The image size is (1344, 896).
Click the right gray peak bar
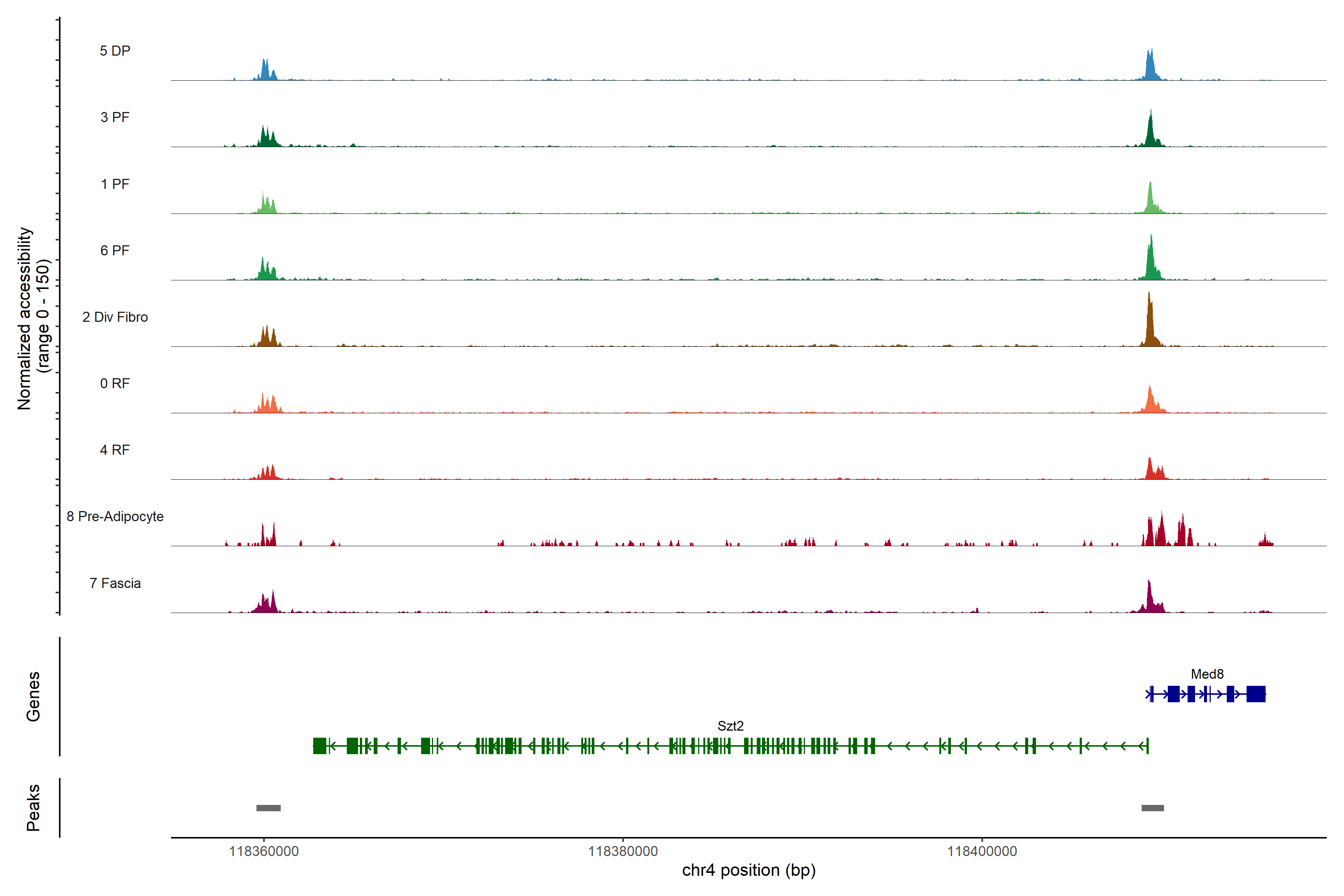coord(1152,808)
